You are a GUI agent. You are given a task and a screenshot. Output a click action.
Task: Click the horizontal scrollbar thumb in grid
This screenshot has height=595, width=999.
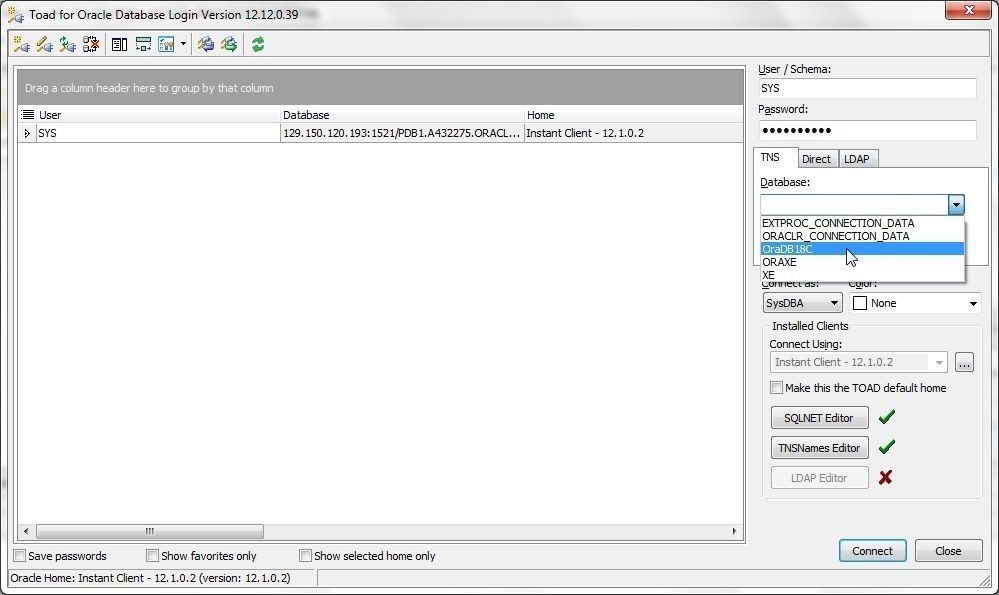(150, 531)
